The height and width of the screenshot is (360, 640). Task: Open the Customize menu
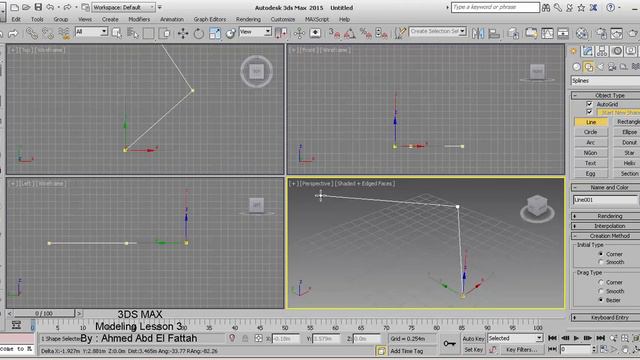(283, 19)
